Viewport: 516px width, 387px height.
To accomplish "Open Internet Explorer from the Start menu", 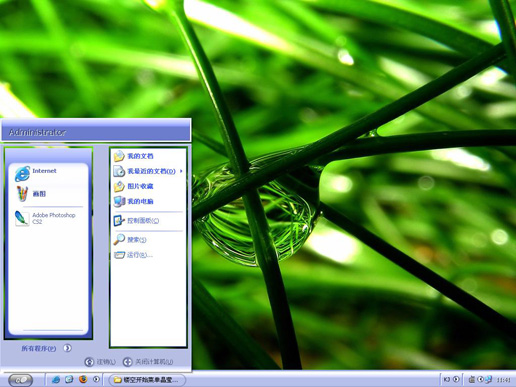I will (48, 173).
